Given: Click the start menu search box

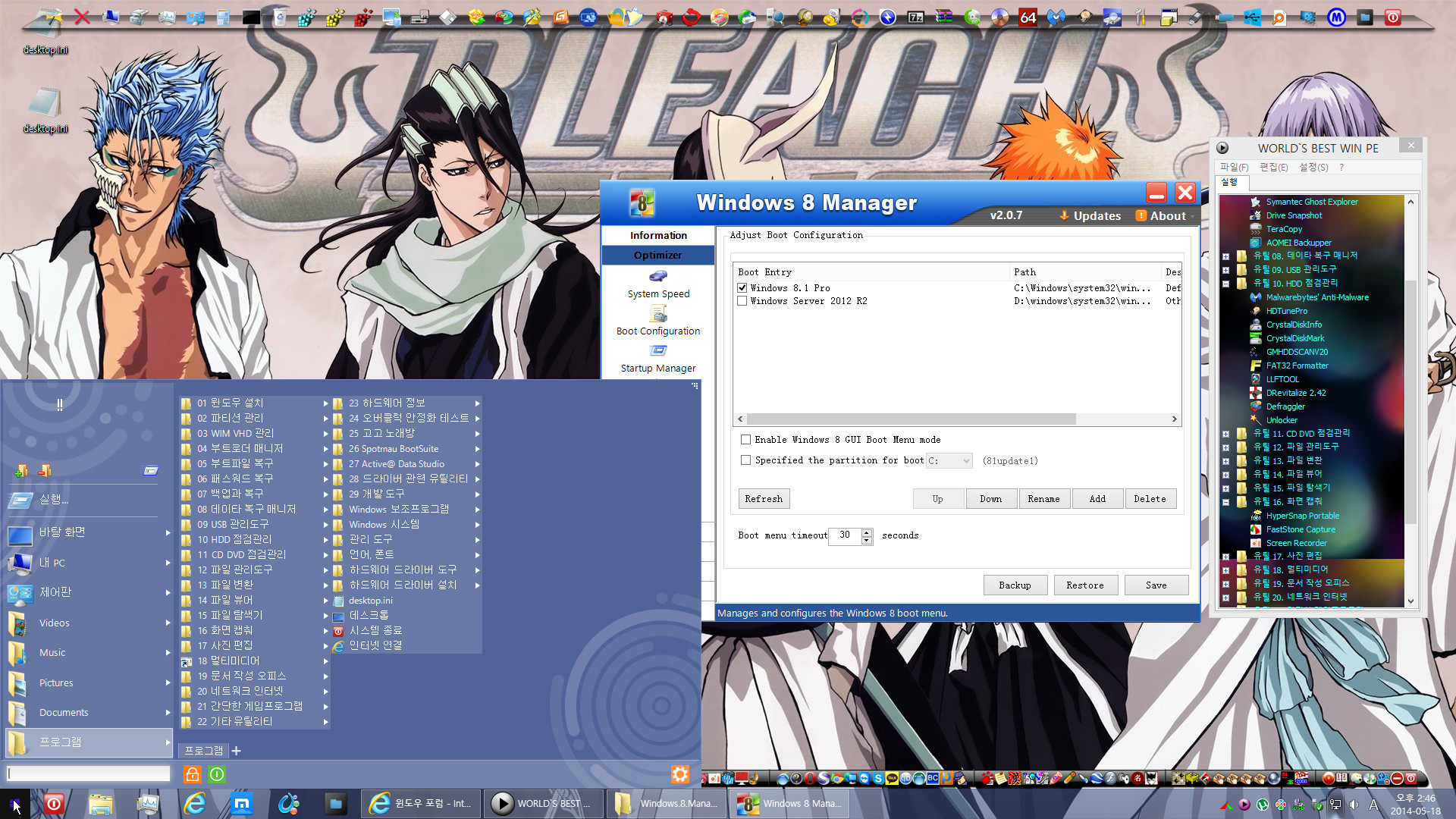Looking at the screenshot, I should 89,773.
